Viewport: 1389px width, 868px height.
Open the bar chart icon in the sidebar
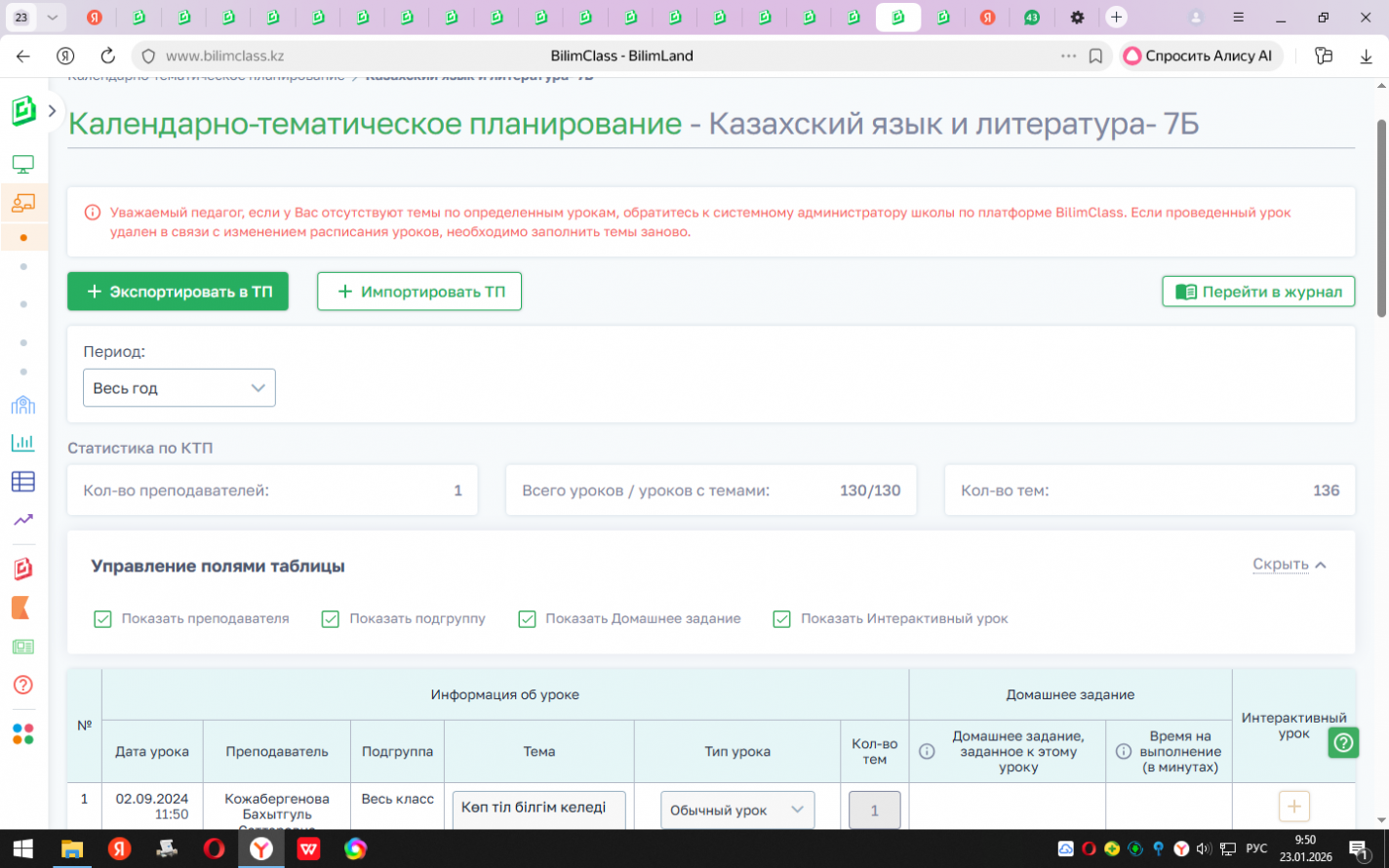22,443
